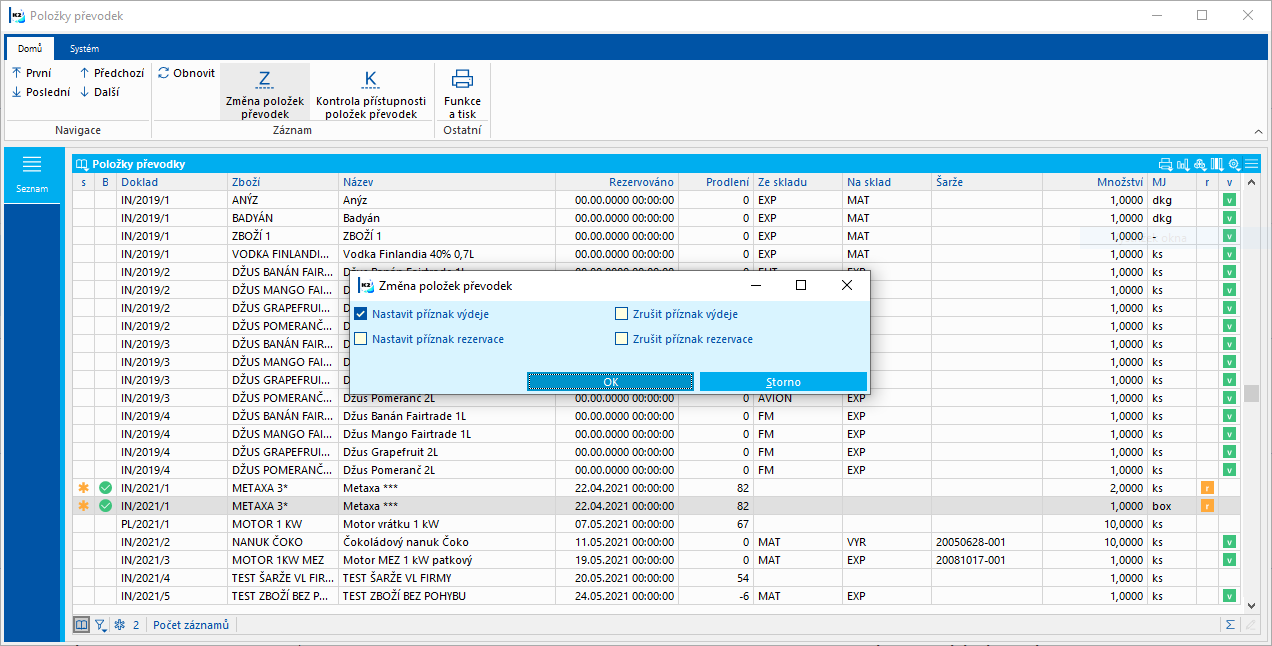Collapse the ribbon with the chevron arrow
Screen dimensions: 1272x646
pos(1257,131)
